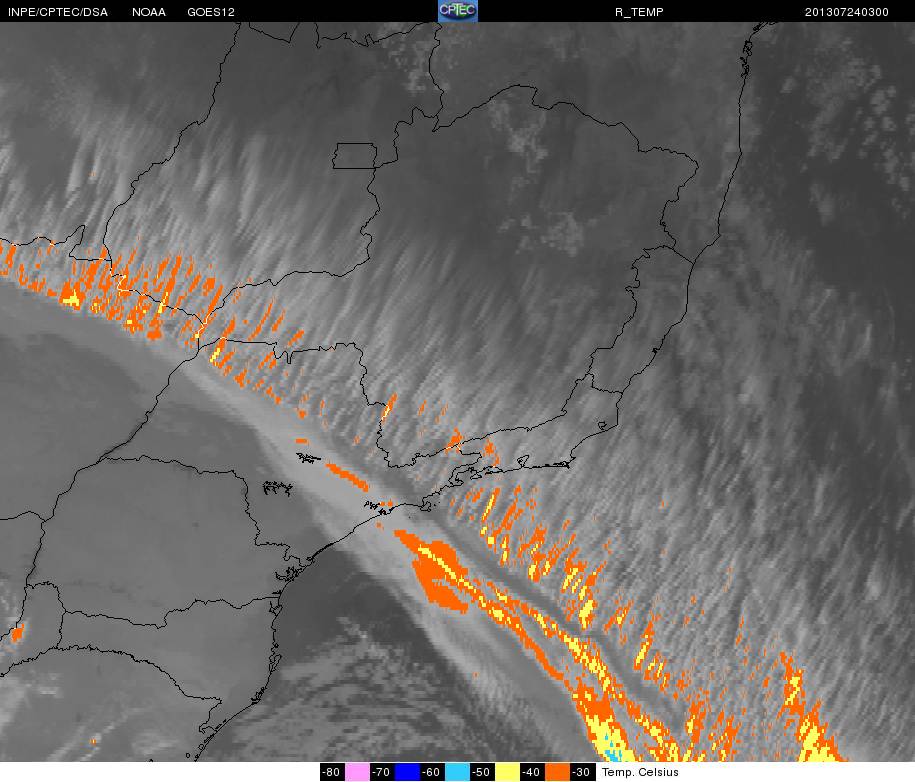Select the NOAA label in the header

point(149,12)
